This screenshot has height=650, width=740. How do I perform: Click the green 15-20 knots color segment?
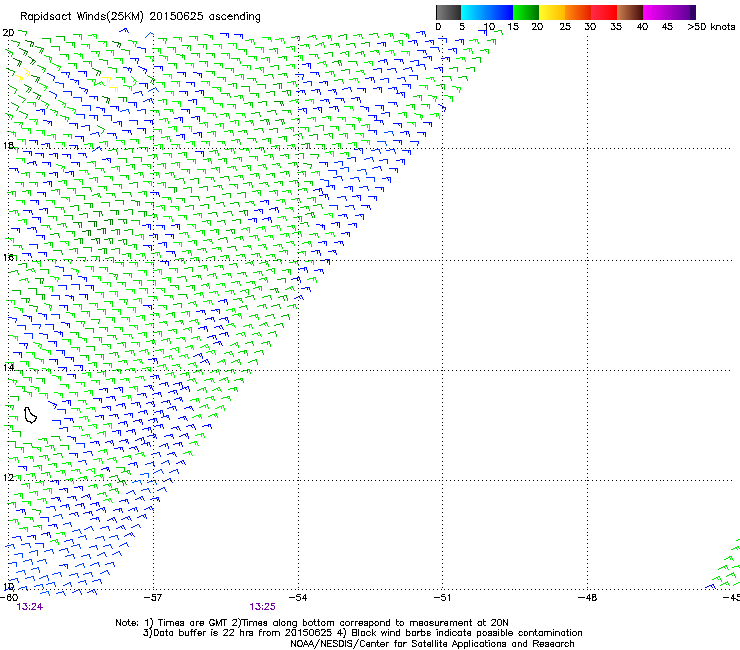(x=526, y=12)
